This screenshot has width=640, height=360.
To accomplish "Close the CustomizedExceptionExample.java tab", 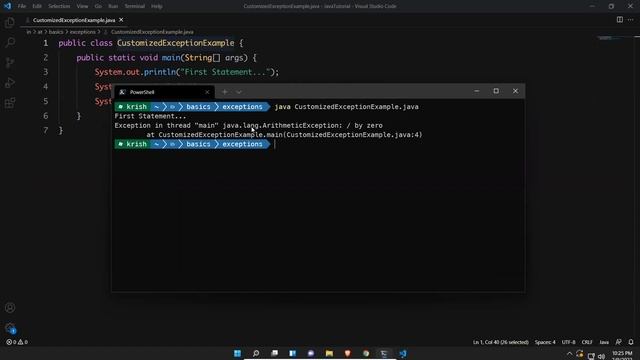I will (x=121, y=20).
